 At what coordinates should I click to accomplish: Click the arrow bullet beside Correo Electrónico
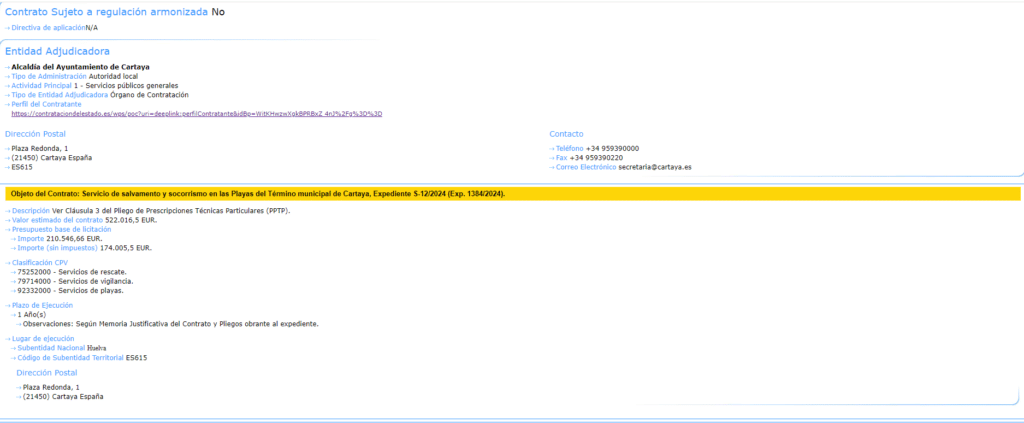point(552,167)
